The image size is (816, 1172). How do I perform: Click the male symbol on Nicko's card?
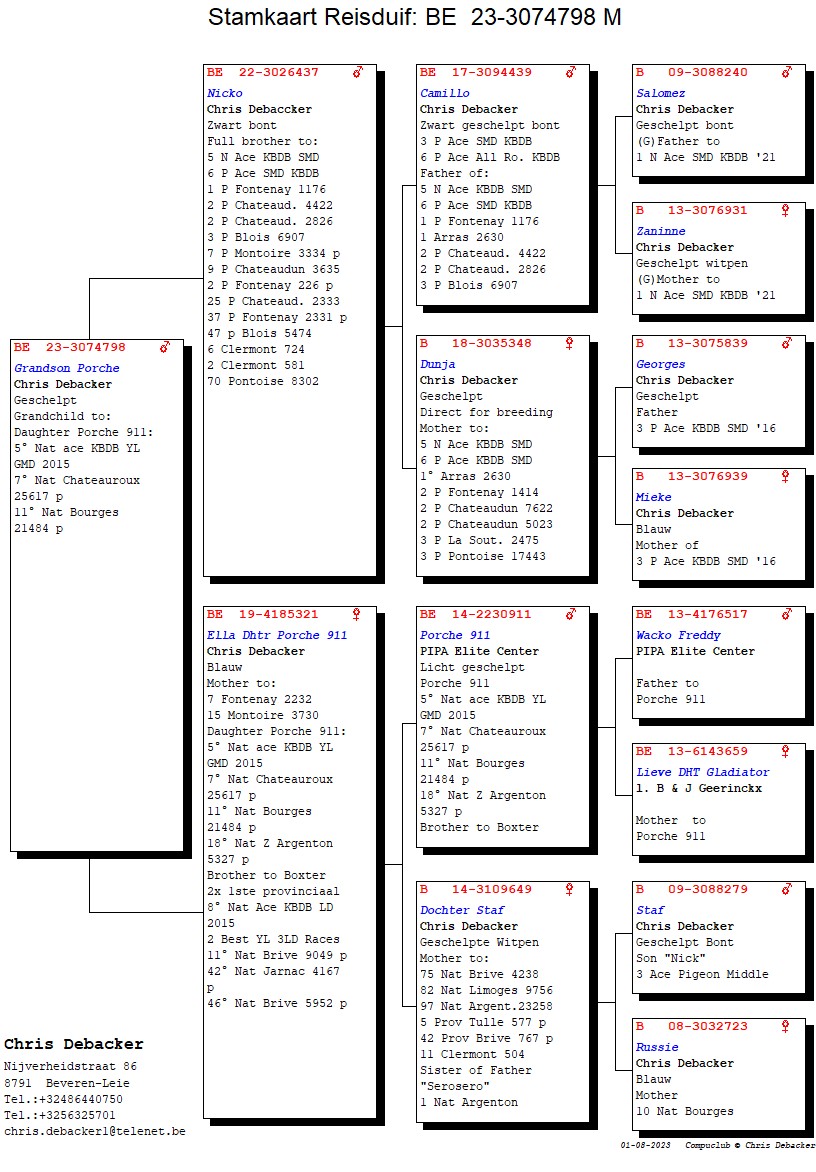tap(358, 72)
